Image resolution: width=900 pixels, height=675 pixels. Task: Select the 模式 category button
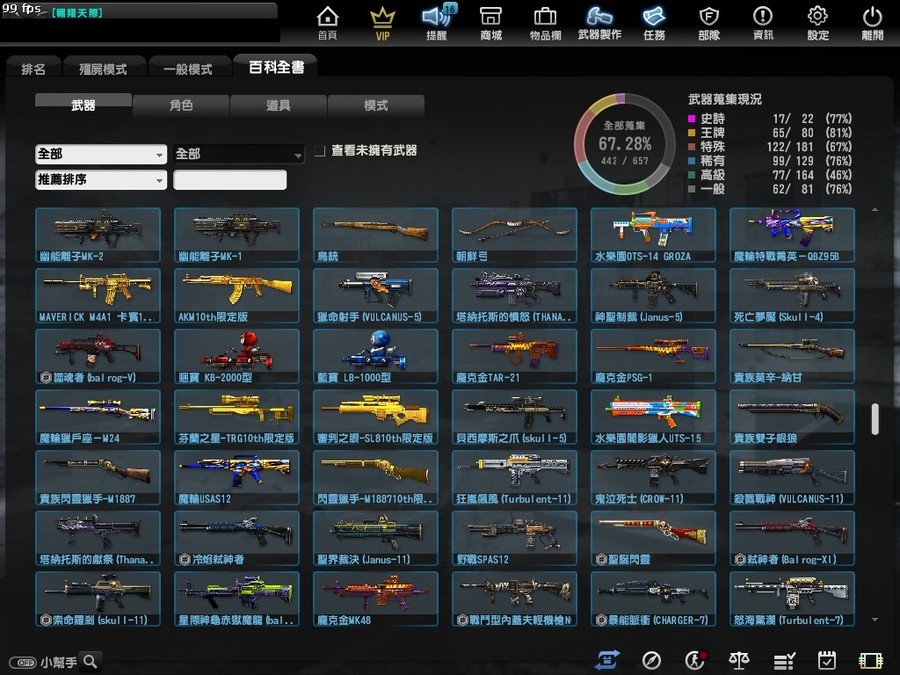(x=376, y=106)
